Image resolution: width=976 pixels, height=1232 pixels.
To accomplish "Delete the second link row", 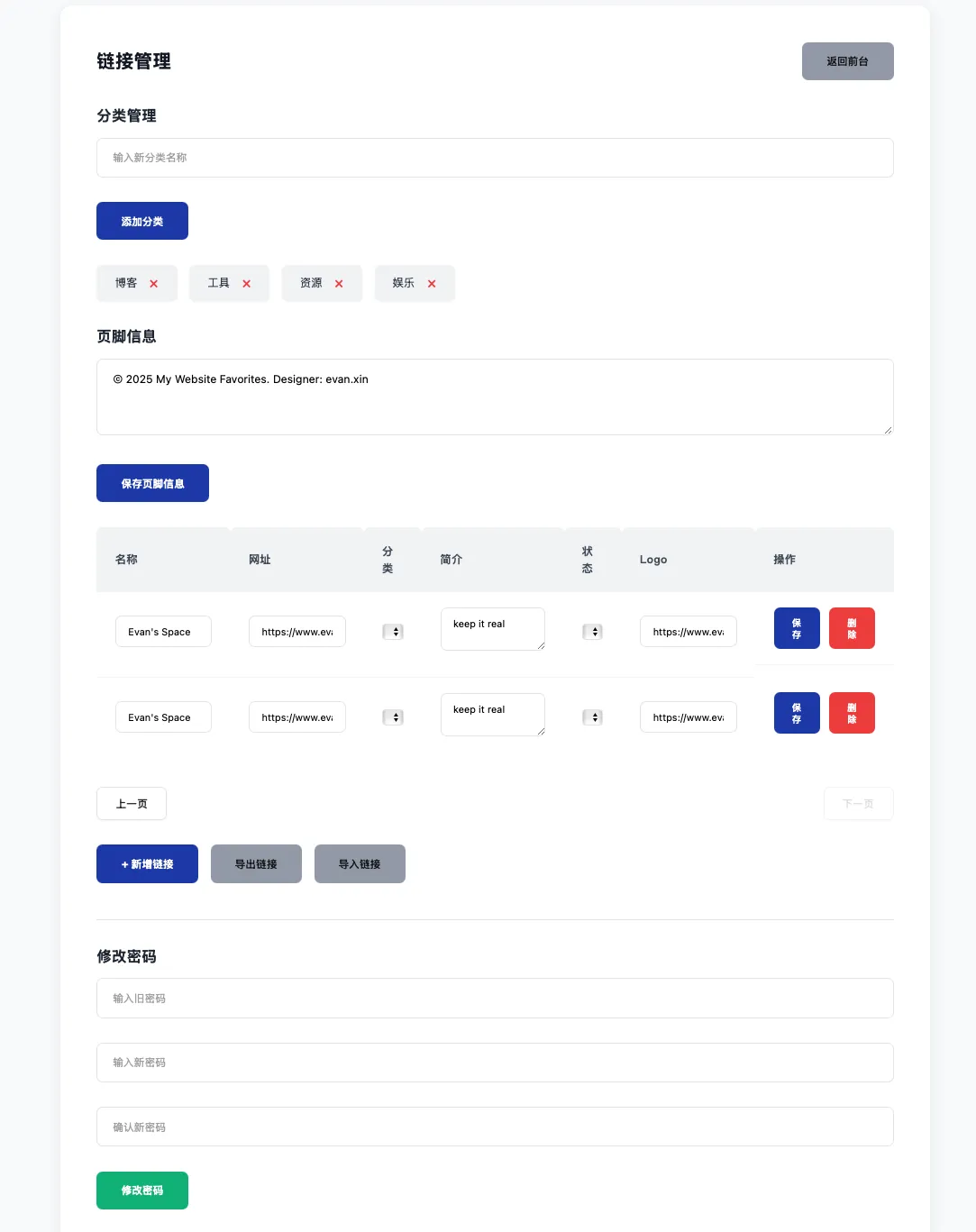I will pos(852,713).
